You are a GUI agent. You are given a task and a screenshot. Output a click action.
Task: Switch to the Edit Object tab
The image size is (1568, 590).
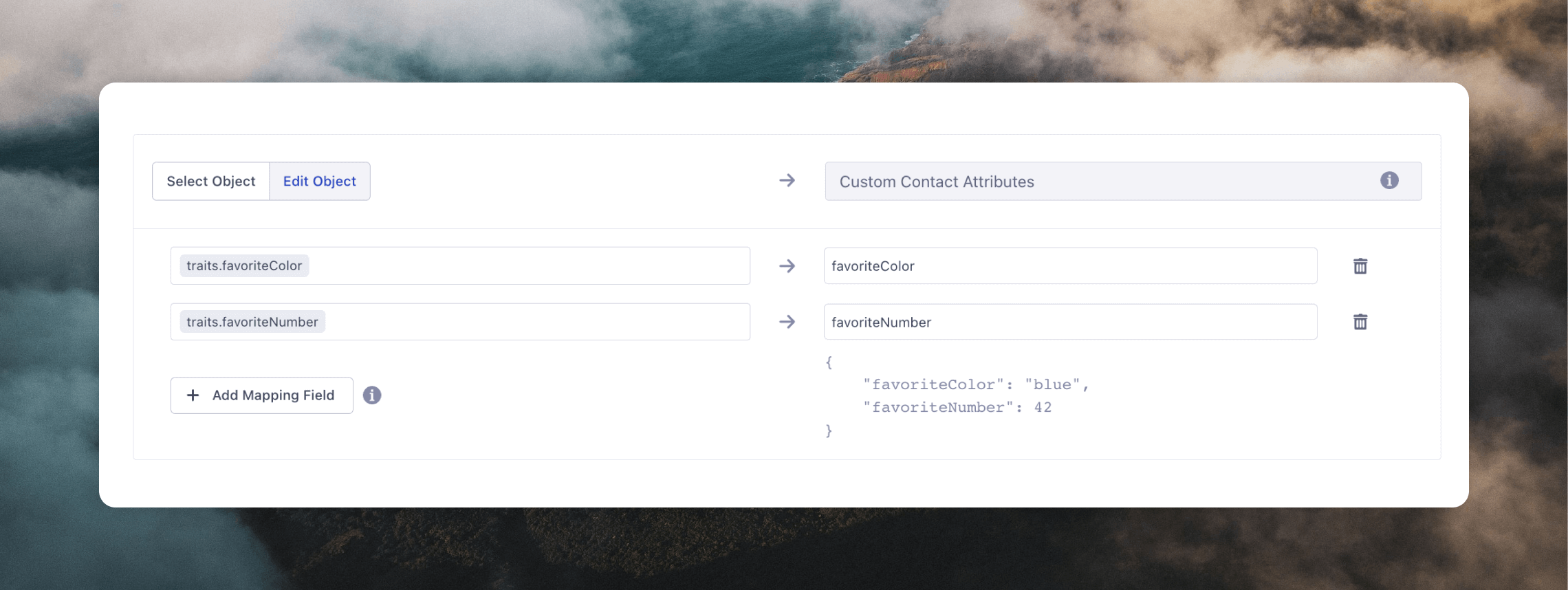319,182
